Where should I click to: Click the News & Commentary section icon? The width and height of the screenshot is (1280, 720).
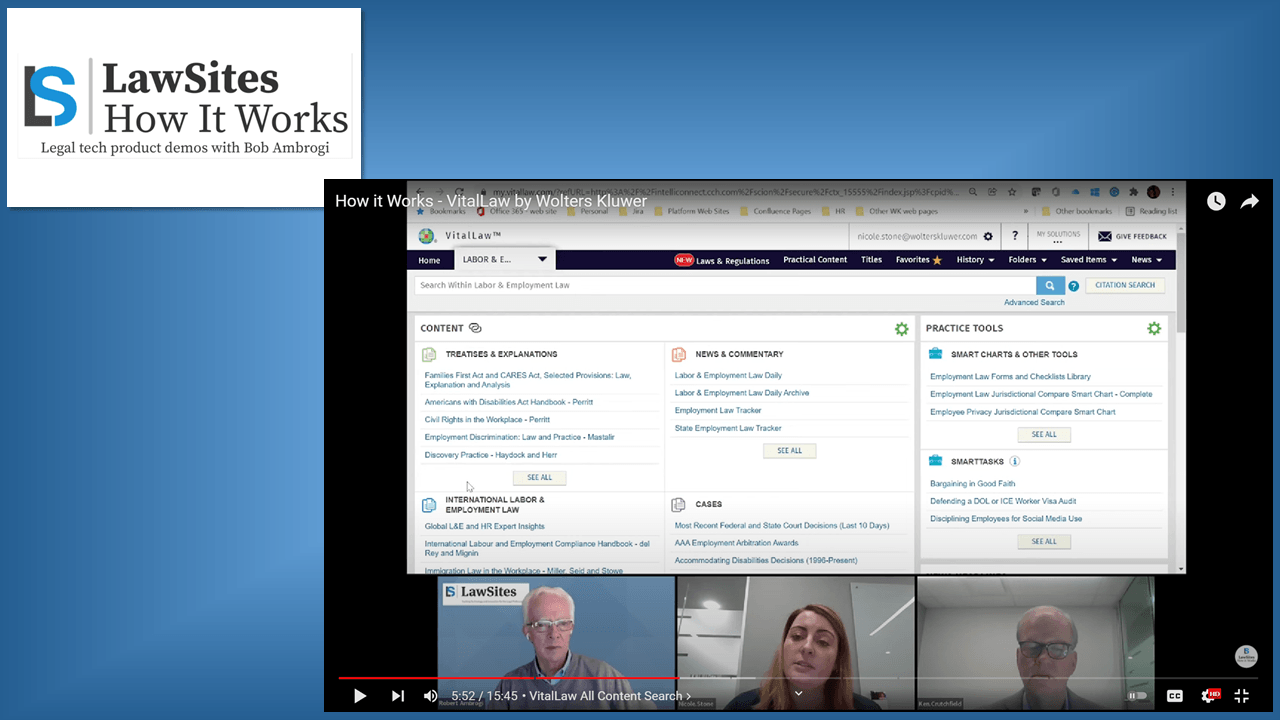pyautogui.click(x=679, y=354)
